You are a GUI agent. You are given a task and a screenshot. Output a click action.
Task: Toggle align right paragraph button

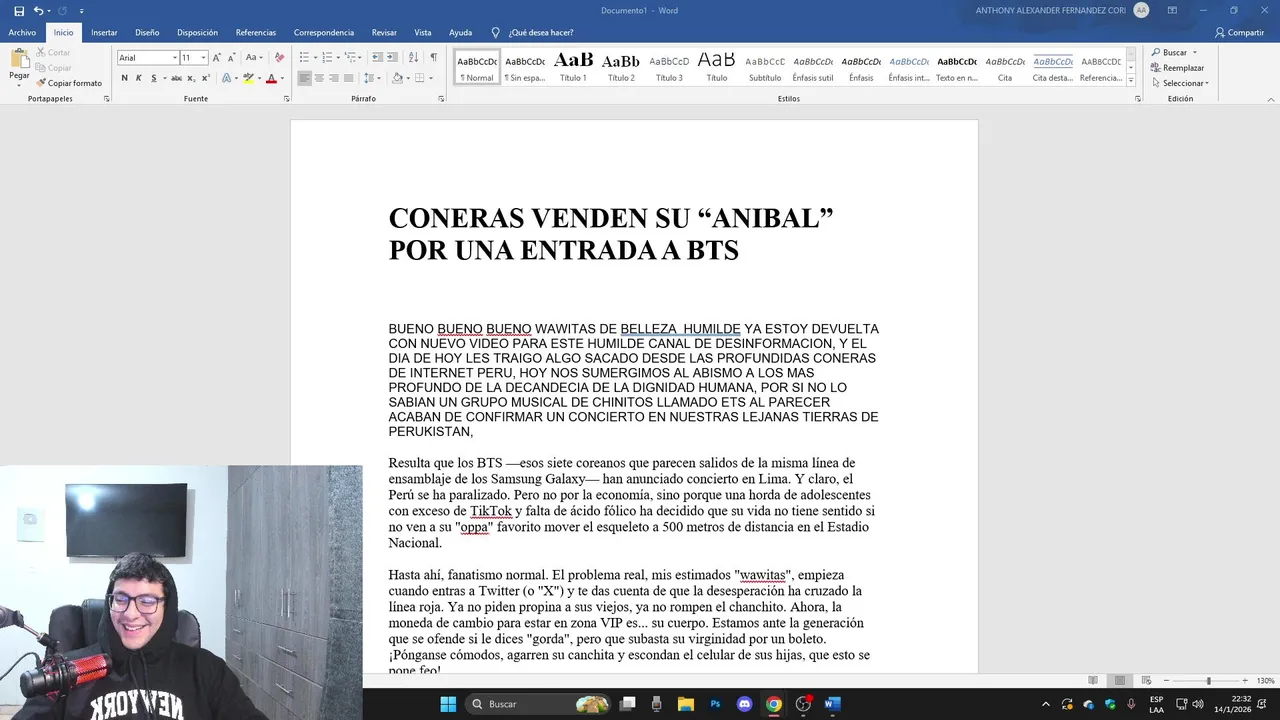334,78
